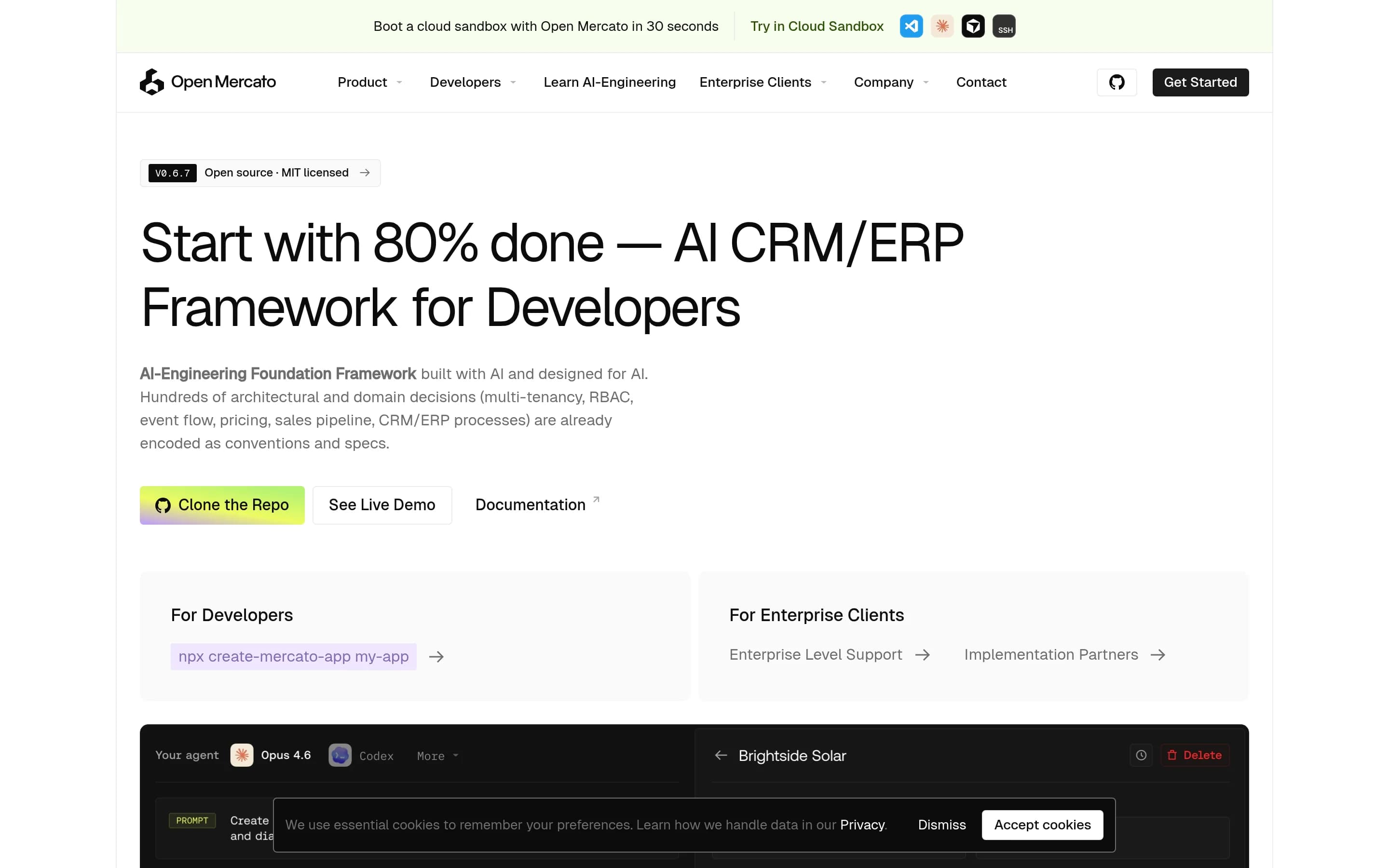Expand the Product menu
The width and height of the screenshot is (1389, 868).
(x=369, y=82)
